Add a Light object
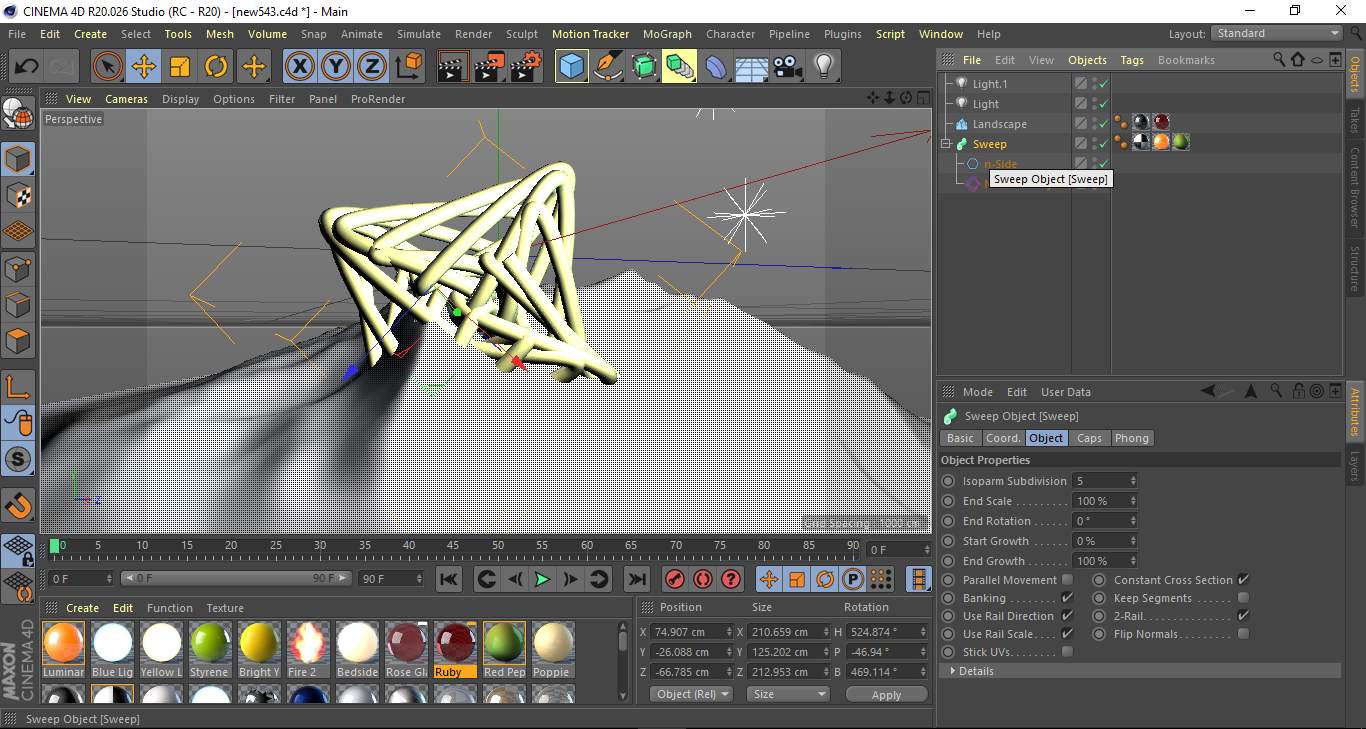Viewport: 1366px width, 729px height. coord(824,67)
